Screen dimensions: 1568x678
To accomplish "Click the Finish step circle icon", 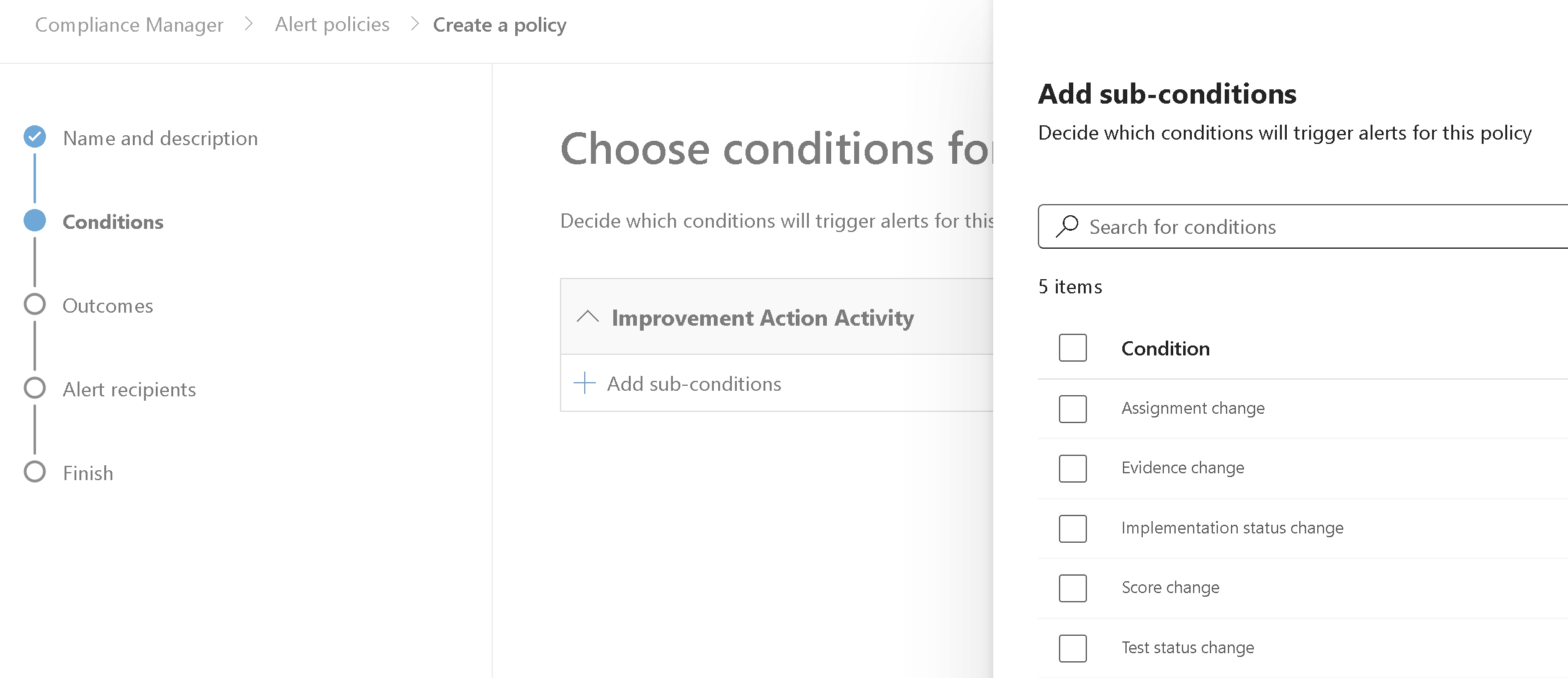I will point(35,472).
